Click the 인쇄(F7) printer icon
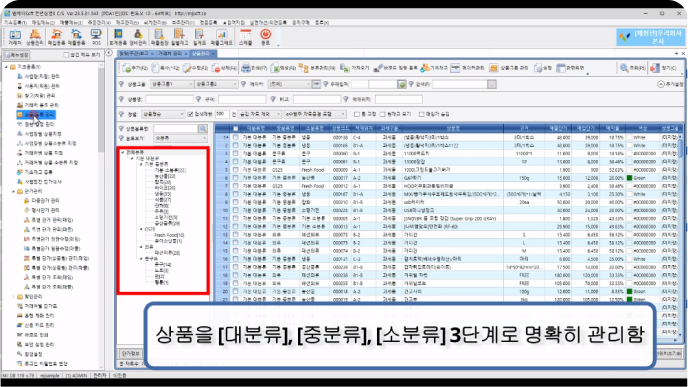Image resolution: width=688 pixels, height=387 pixels. 254,68
